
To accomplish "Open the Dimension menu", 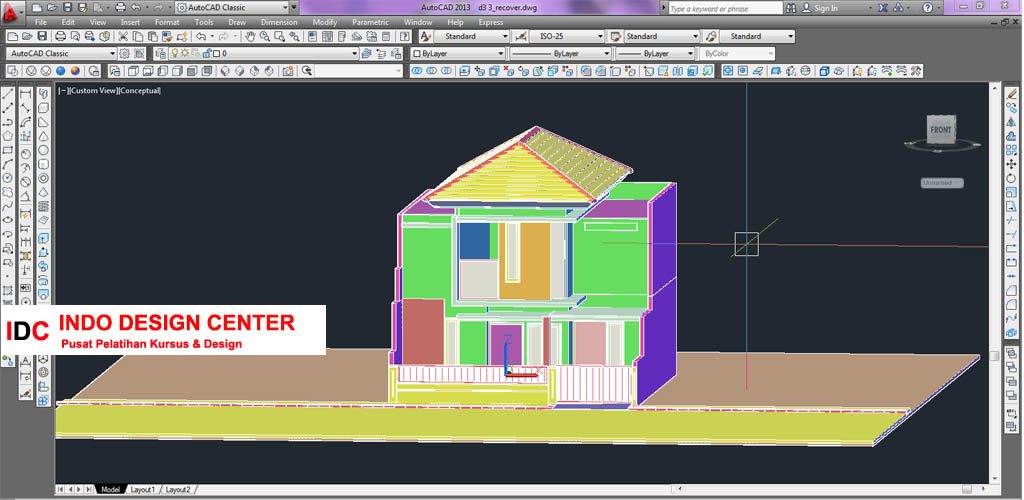I will pyautogui.click(x=279, y=22).
